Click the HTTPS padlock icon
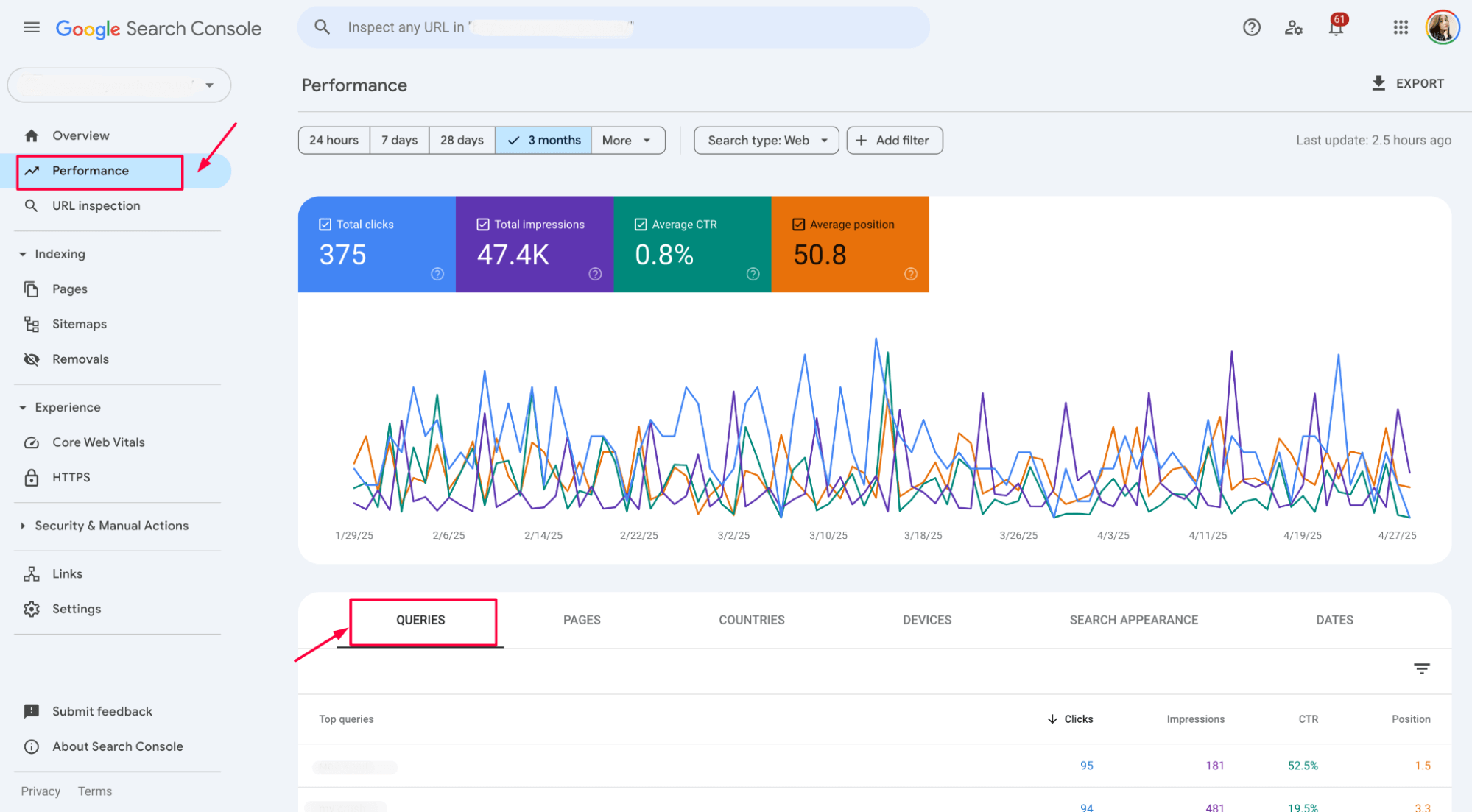The width and height of the screenshot is (1472, 812). coord(32,477)
